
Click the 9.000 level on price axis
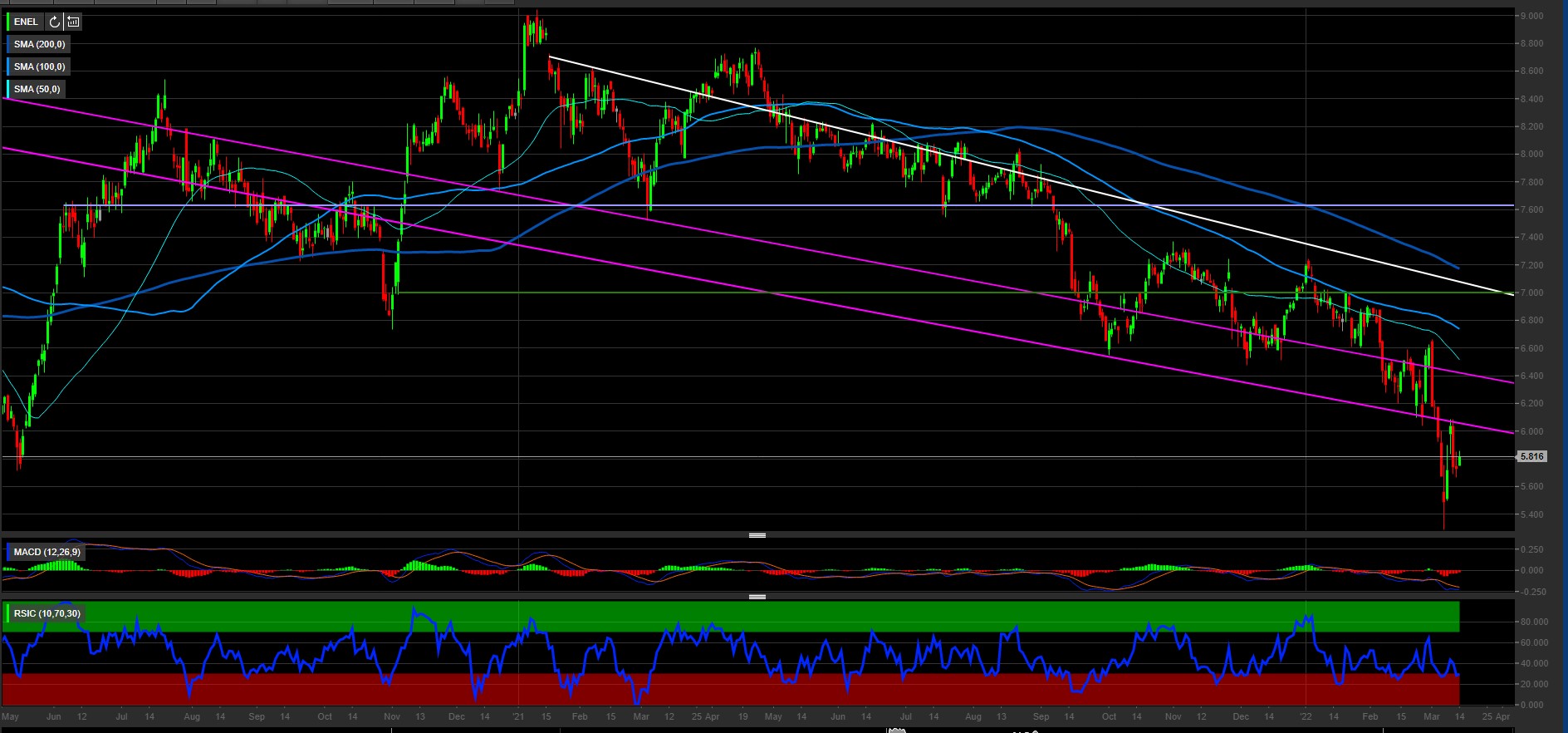(x=1532, y=16)
